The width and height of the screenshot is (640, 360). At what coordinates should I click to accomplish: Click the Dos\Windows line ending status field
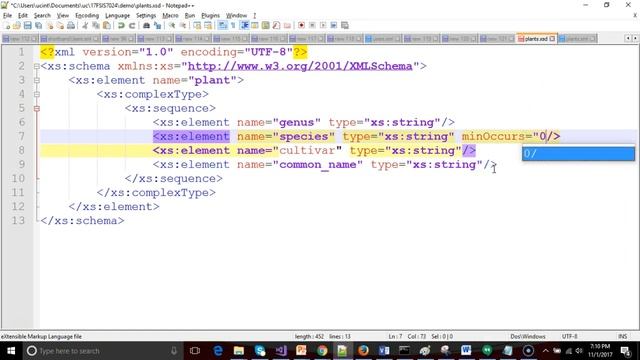pyautogui.click(x=527, y=336)
